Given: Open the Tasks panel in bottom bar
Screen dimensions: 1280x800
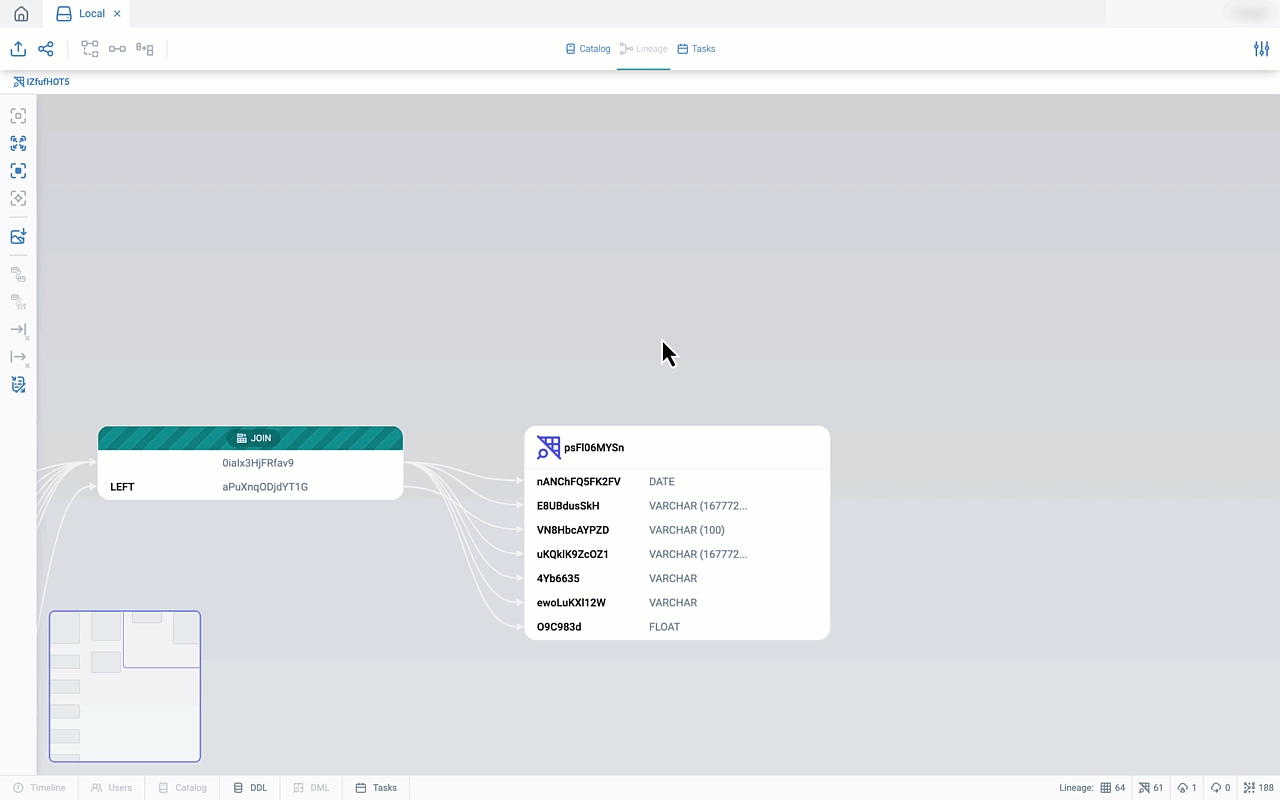Looking at the screenshot, I should click(x=376, y=788).
